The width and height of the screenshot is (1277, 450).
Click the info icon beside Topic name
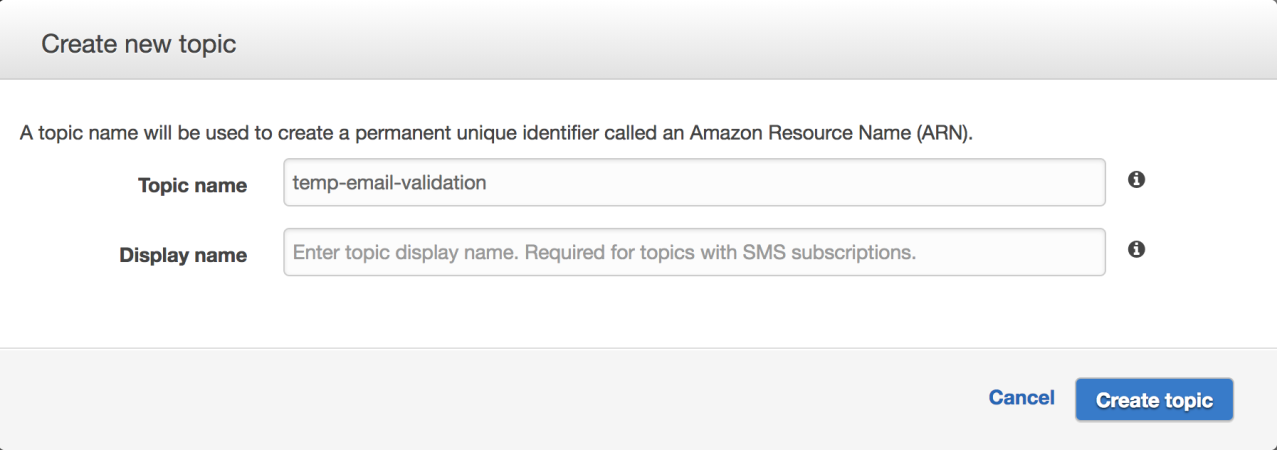coord(1135,180)
